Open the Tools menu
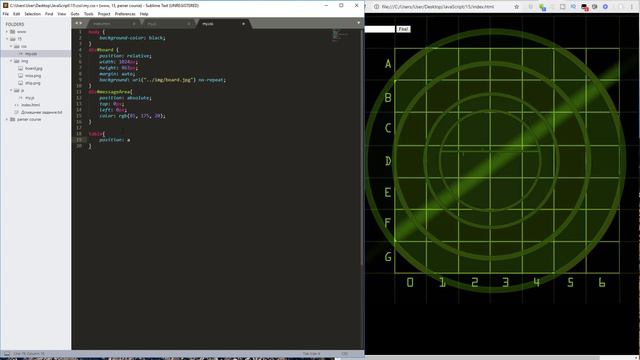 89,14
